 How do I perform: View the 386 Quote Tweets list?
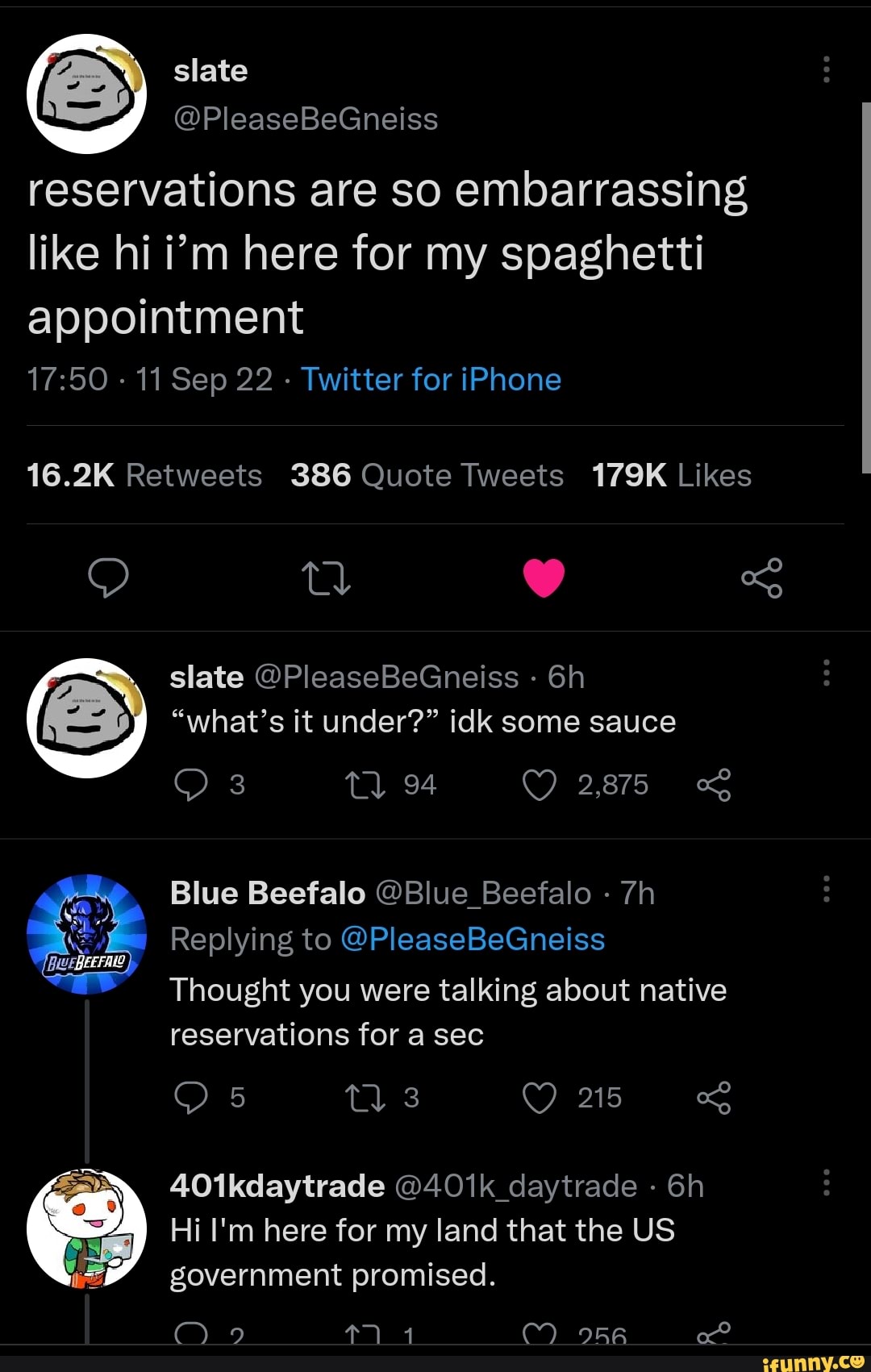click(x=427, y=476)
